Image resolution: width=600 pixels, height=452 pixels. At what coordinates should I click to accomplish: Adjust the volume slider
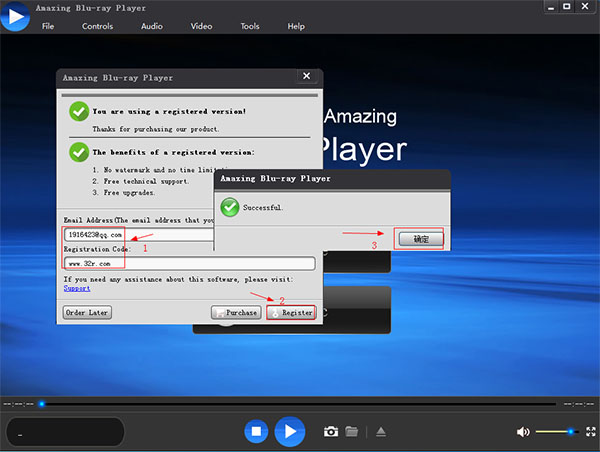[x=557, y=432]
